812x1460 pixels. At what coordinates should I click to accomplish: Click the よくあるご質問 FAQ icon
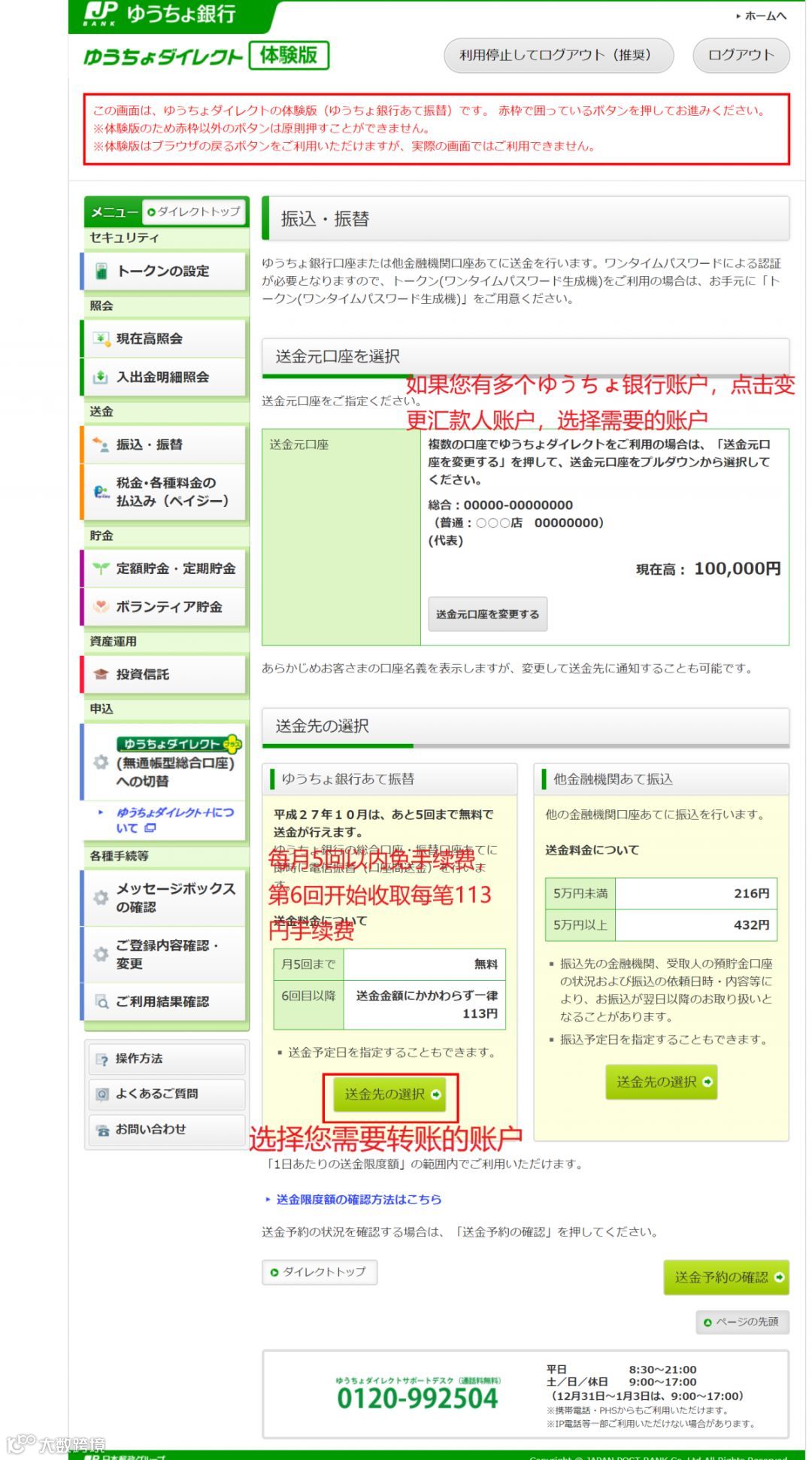(x=102, y=1094)
